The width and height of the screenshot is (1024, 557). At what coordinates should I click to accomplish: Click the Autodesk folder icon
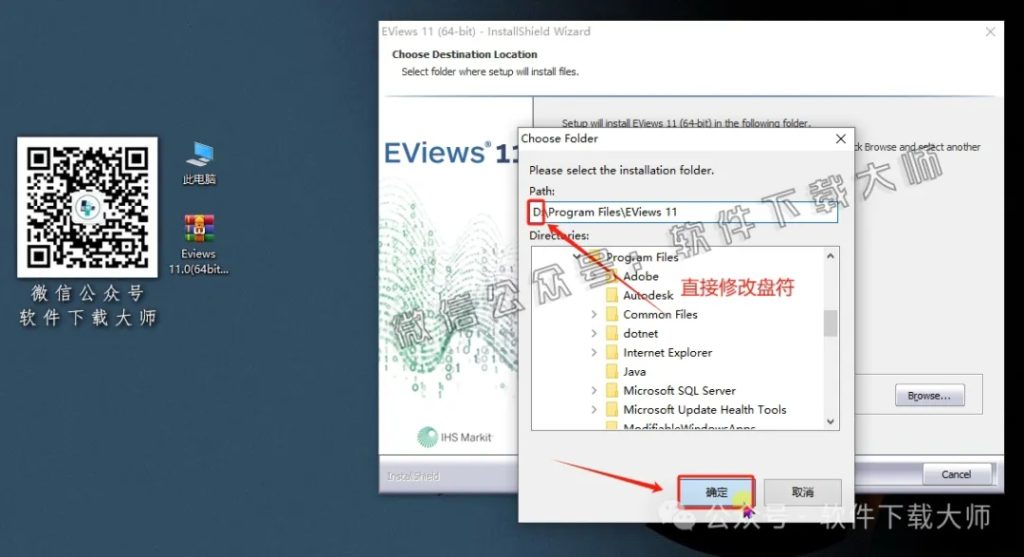[x=612, y=295]
